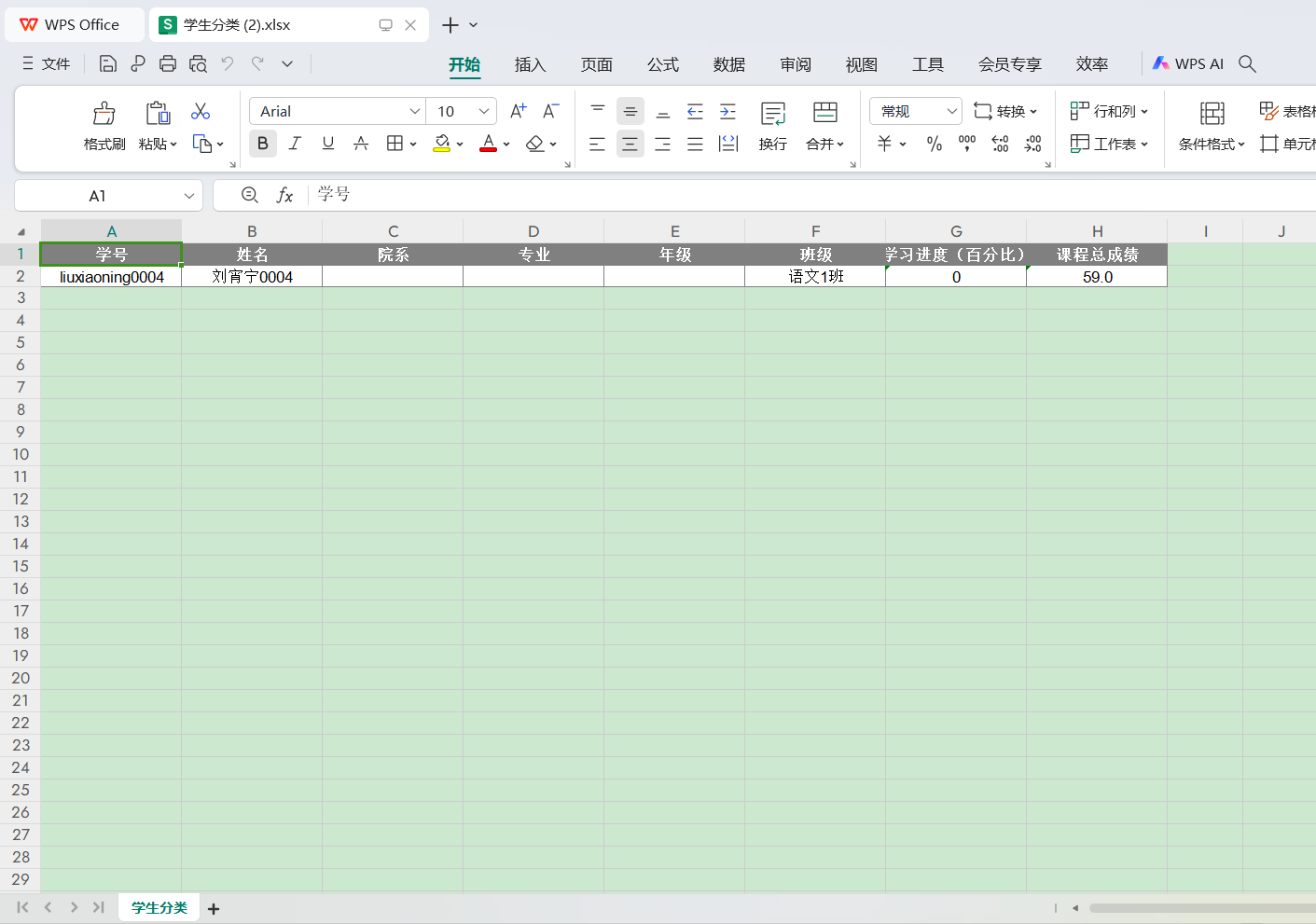This screenshot has width=1316, height=924.
Task: Open the font size dropdown
Action: pos(484,111)
